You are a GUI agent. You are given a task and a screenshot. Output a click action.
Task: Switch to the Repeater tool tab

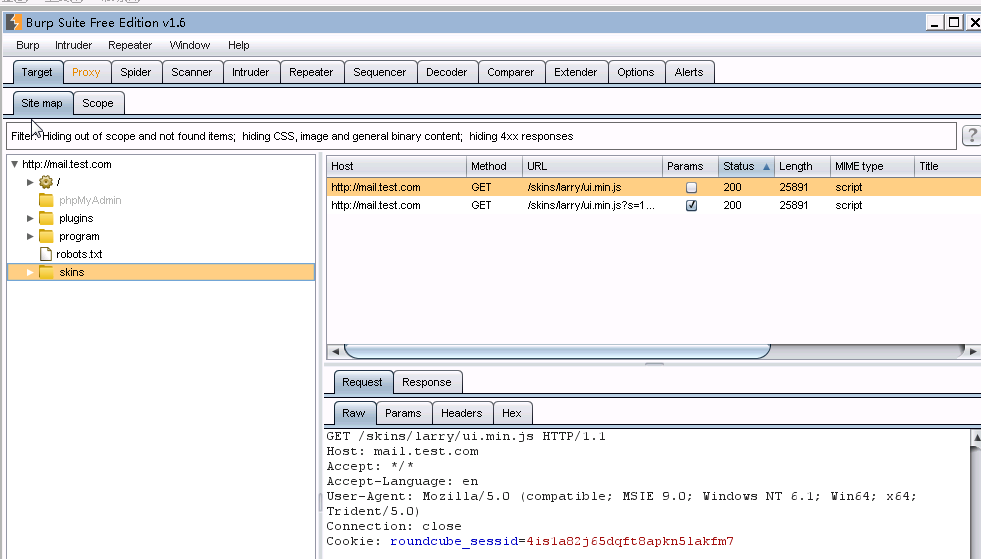[311, 72]
